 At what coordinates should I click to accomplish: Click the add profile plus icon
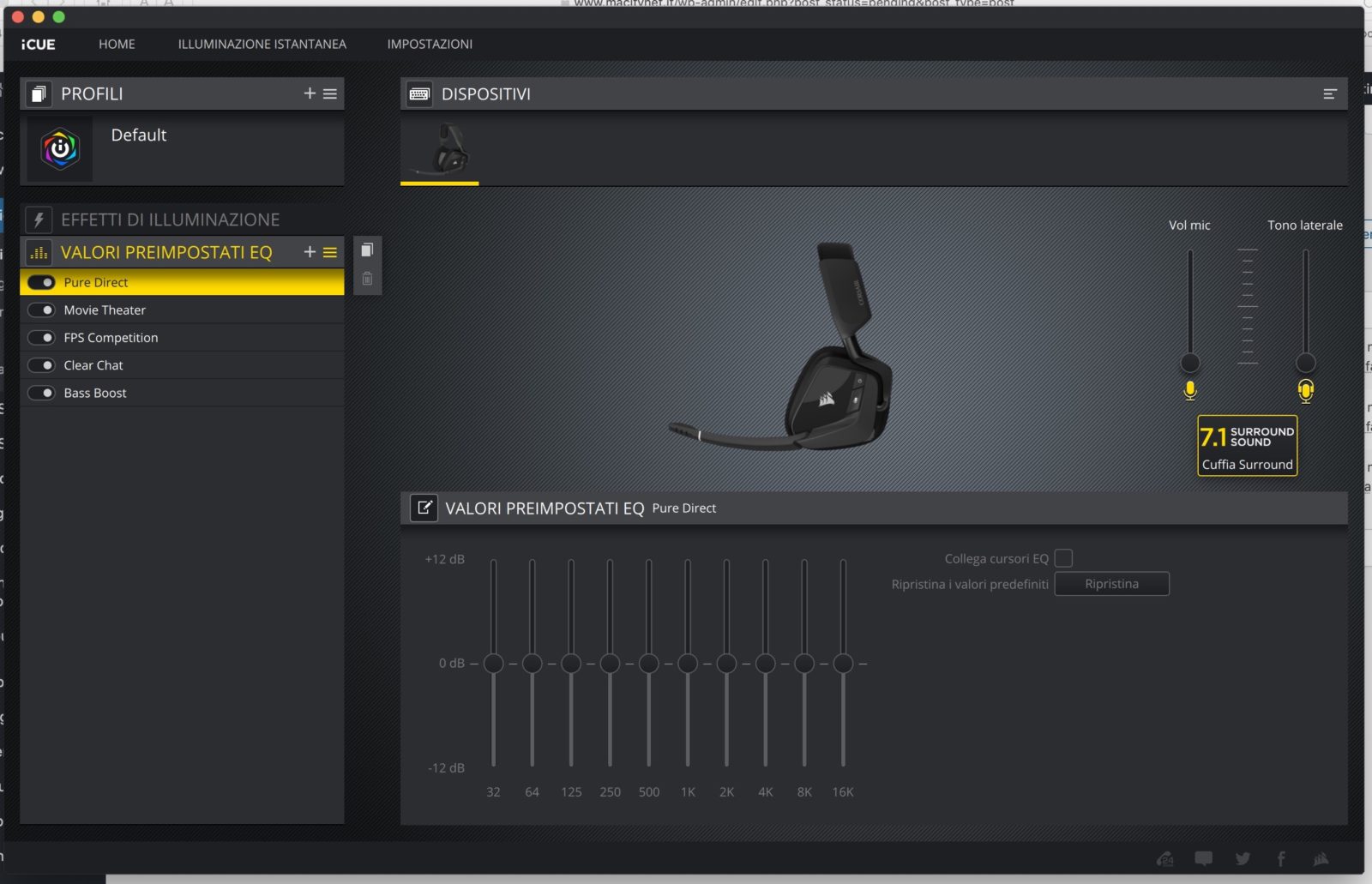pos(310,93)
